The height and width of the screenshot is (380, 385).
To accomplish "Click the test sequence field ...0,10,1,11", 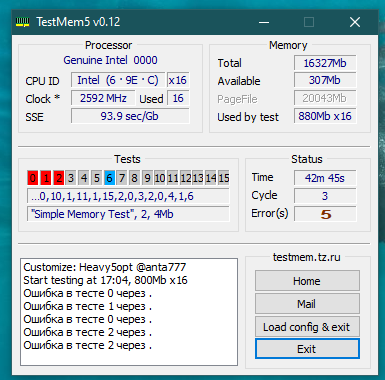I will (128, 196).
